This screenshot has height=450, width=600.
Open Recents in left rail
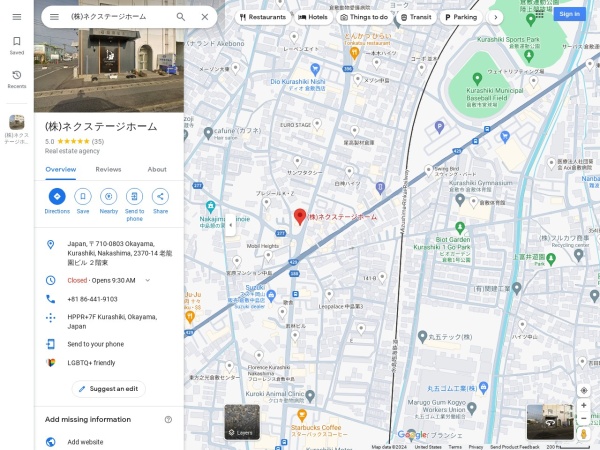pyautogui.click(x=17, y=79)
